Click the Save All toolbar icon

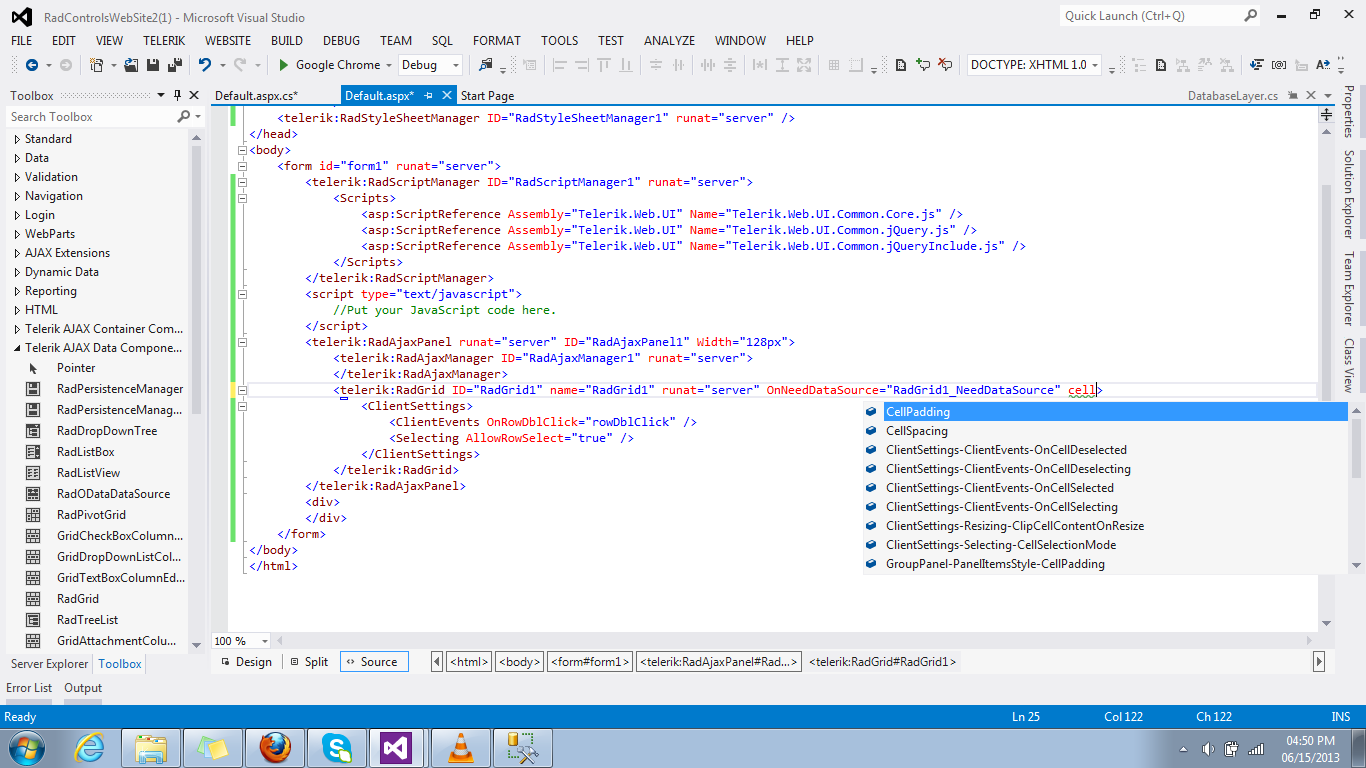coord(175,65)
